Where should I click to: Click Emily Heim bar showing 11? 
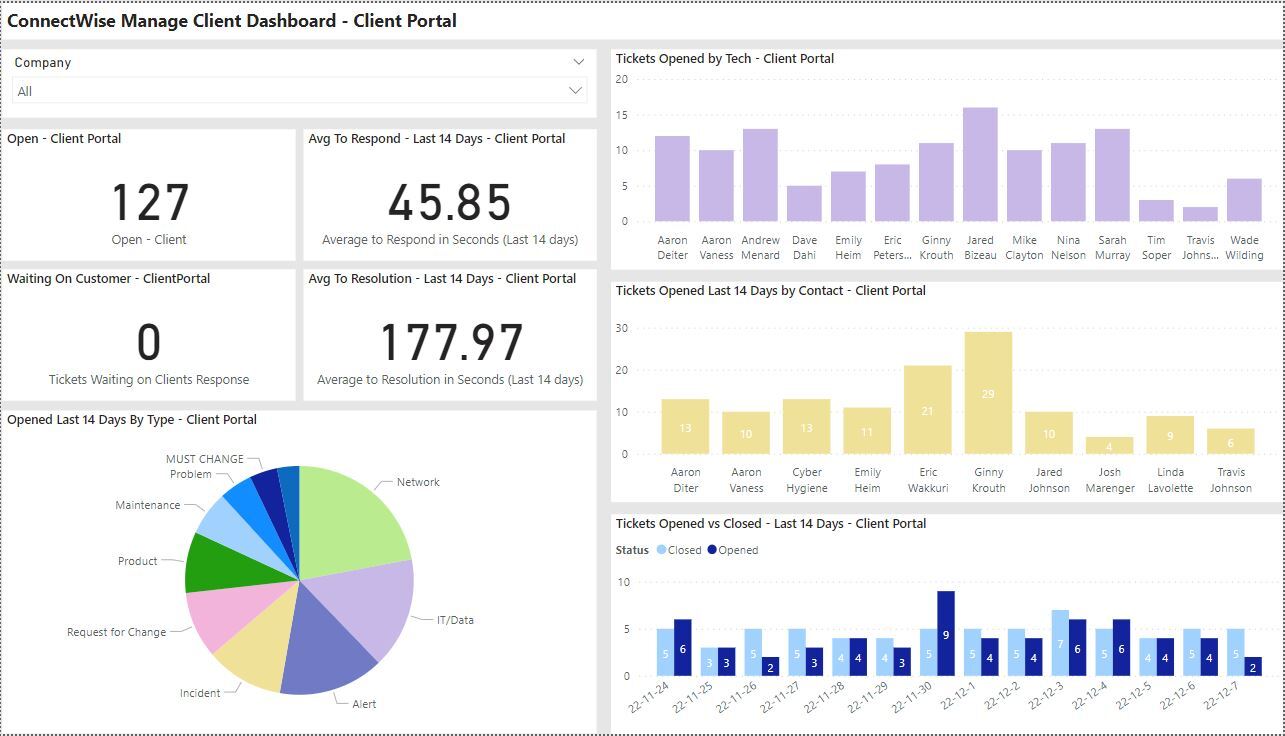(867, 431)
